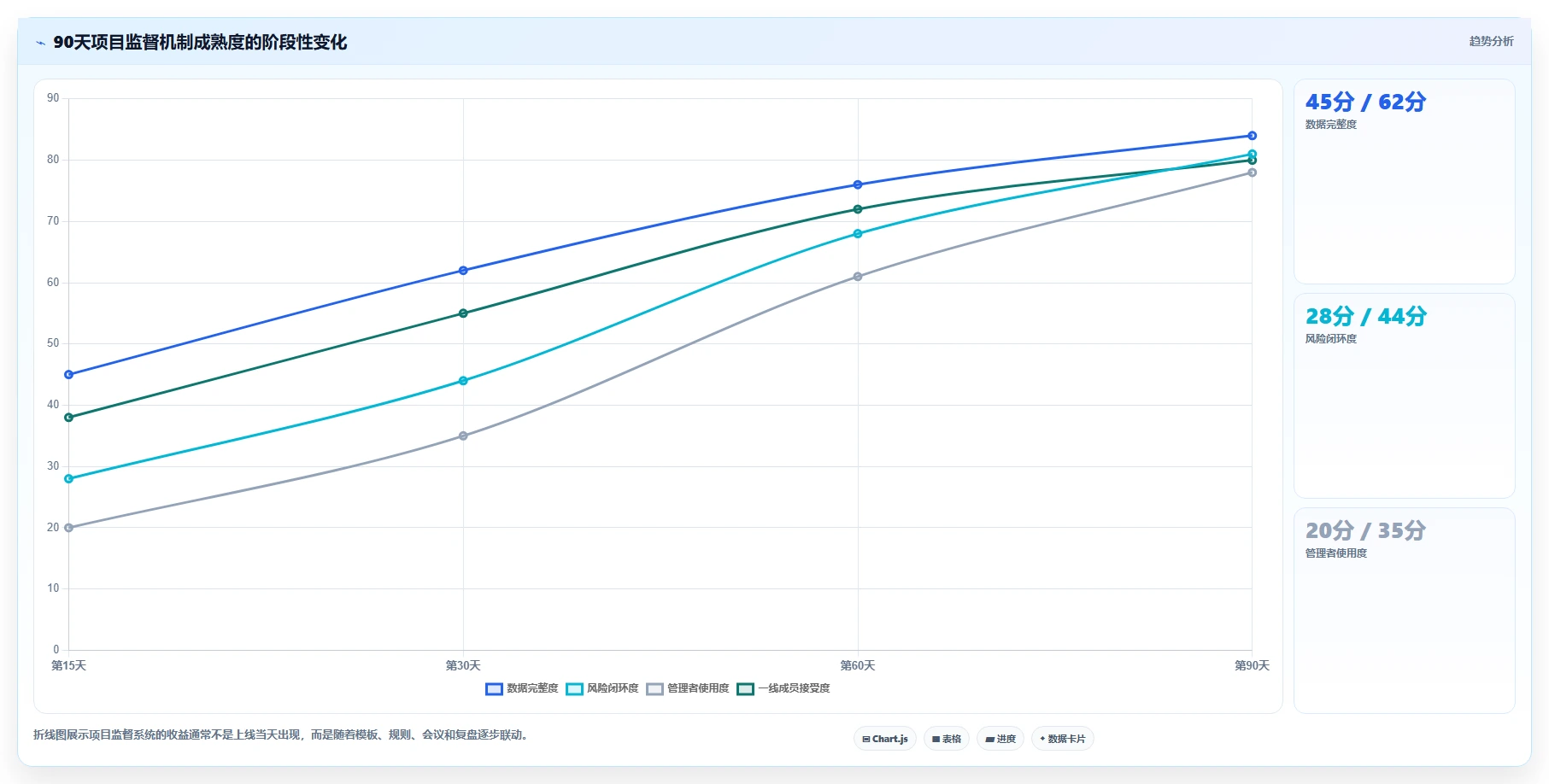The height and width of the screenshot is (784, 1549).
Task: Click the 第30天 x-axis label
Action: click(x=463, y=666)
